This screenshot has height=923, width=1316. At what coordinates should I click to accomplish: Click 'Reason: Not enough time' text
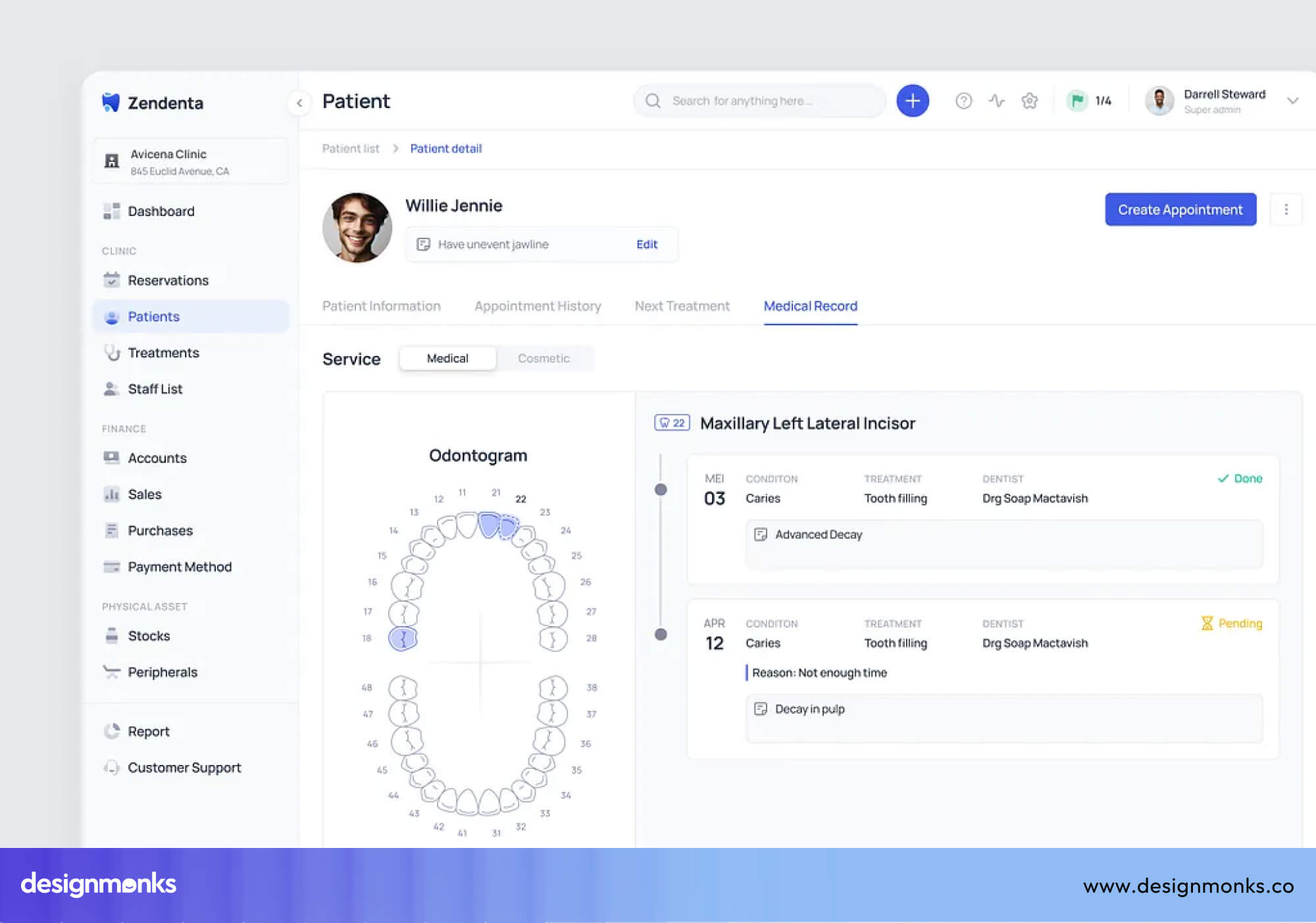[x=819, y=673]
